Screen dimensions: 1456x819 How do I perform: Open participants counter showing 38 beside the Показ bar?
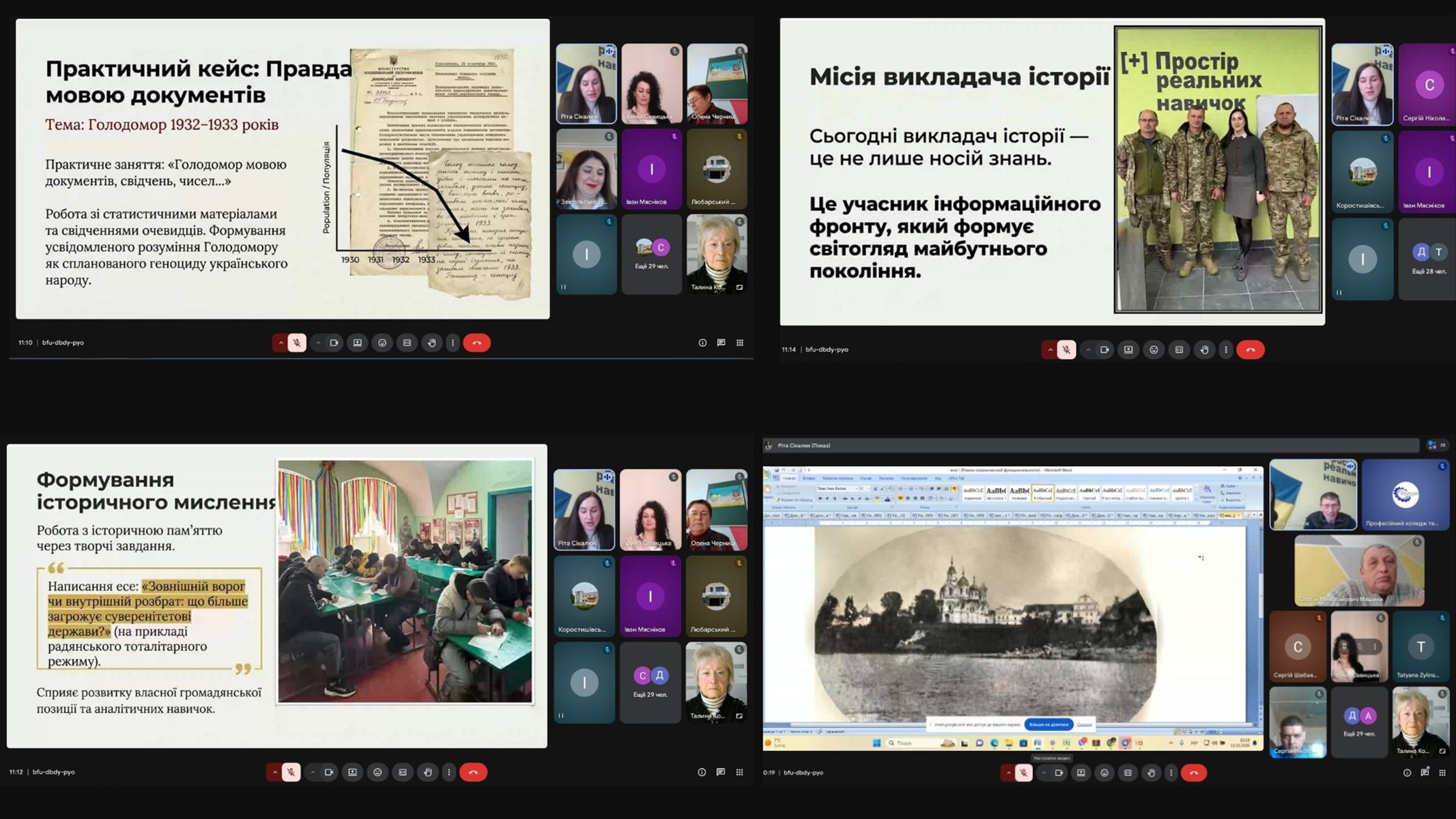(1437, 445)
